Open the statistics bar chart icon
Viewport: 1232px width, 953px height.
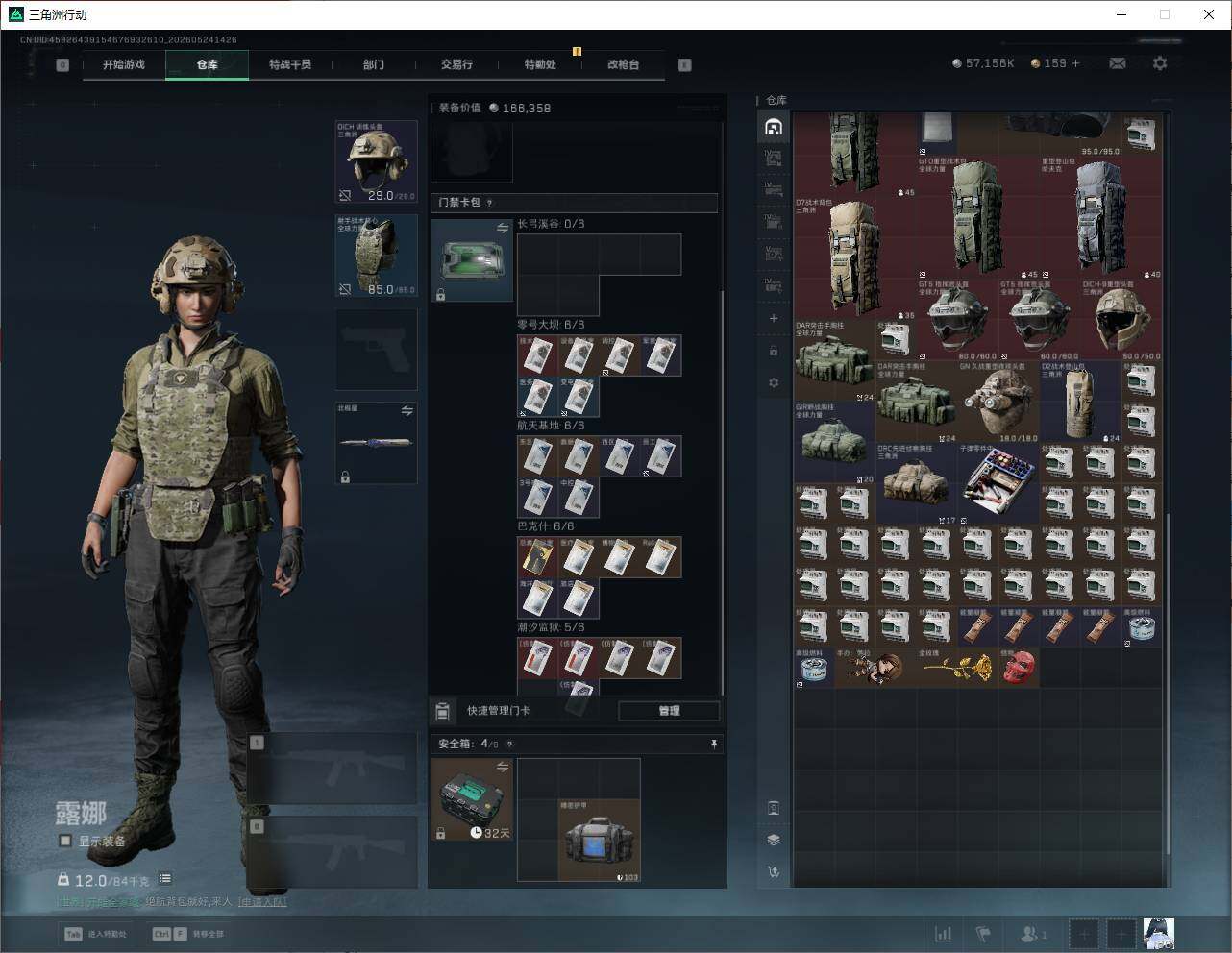coord(944,934)
